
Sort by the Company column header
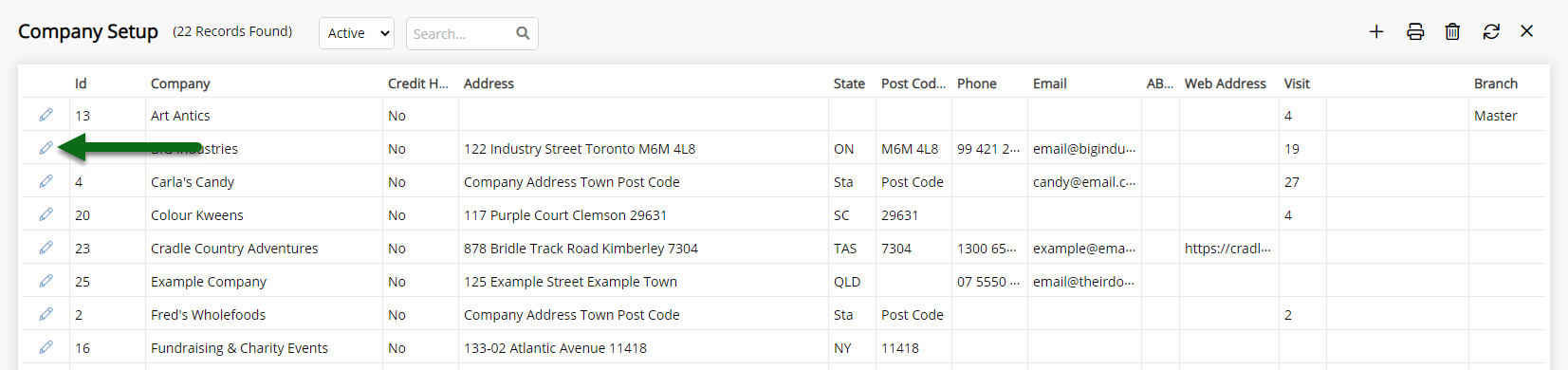tap(180, 83)
